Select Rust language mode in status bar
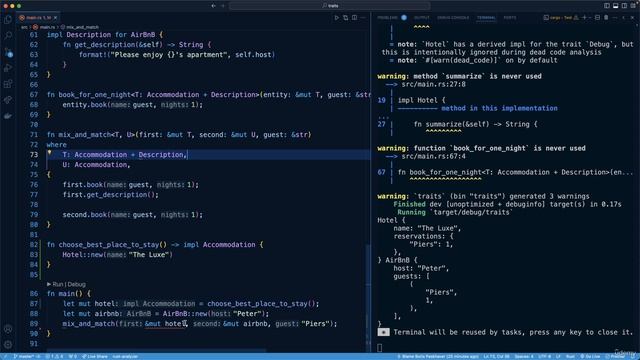This screenshot has width=640, height=360. (x=571, y=356)
